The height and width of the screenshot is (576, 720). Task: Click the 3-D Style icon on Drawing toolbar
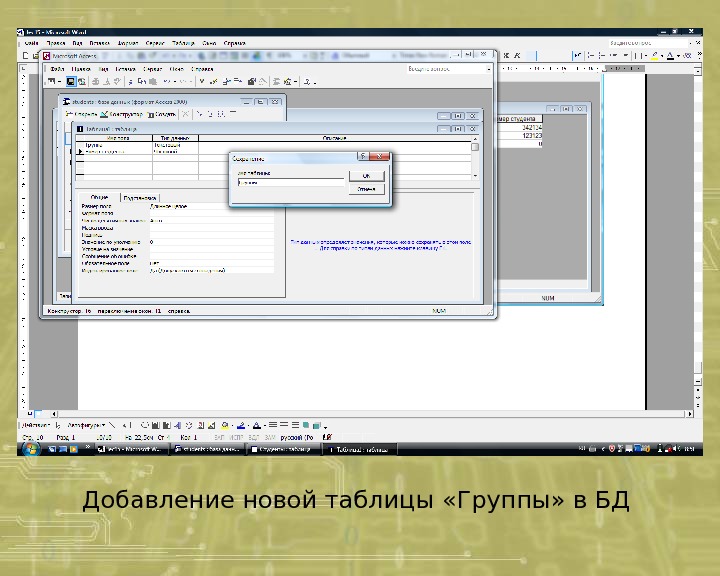[x=317, y=425]
